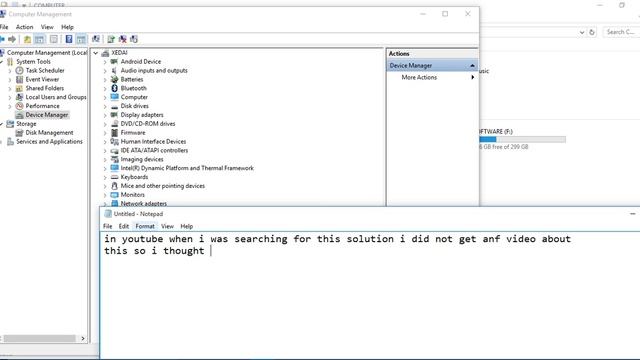The width and height of the screenshot is (640, 360).
Task: Click the System Tools icon in left tree
Action: pos(10,62)
